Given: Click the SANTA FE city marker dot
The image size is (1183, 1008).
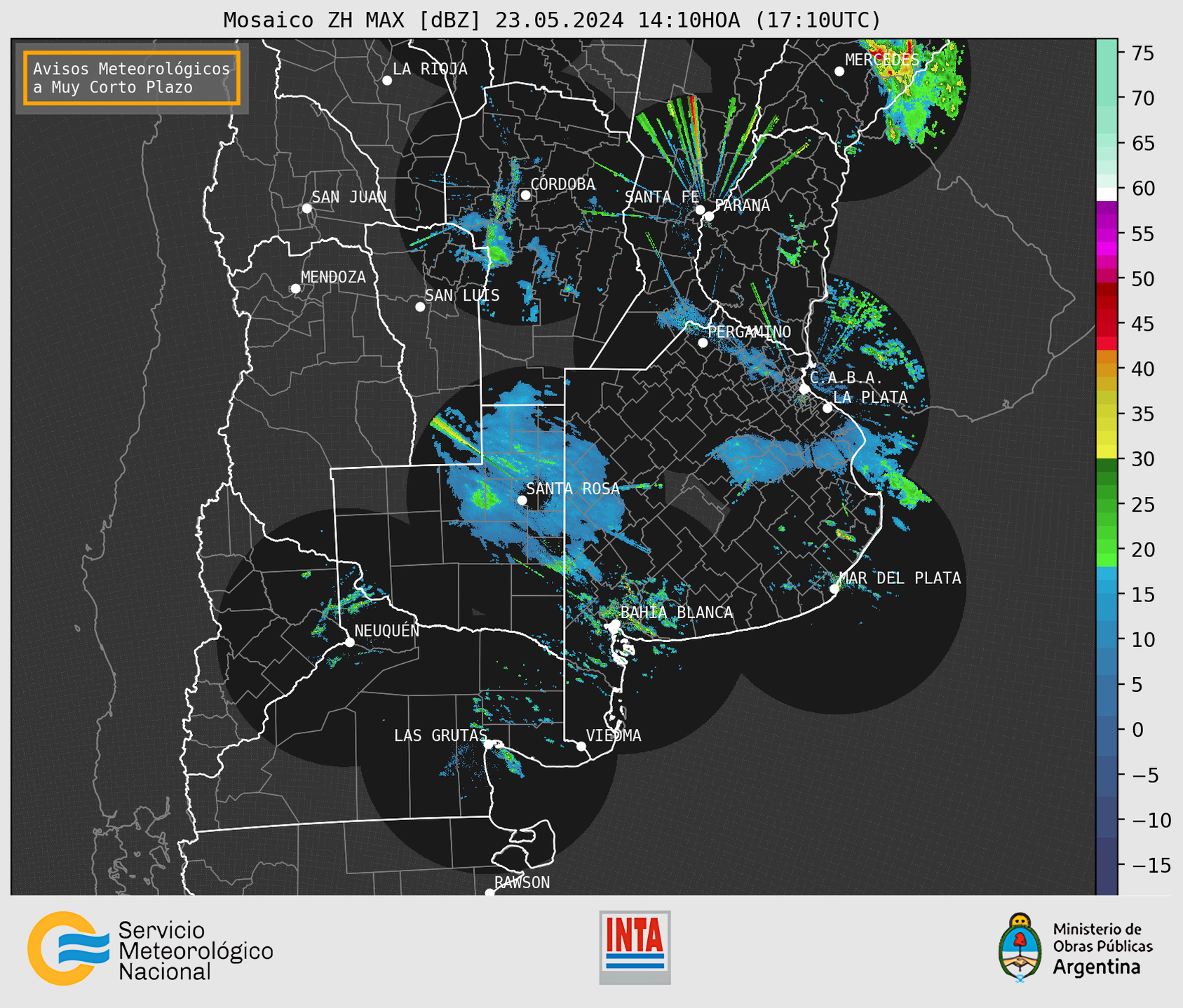Looking at the screenshot, I should 700,210.
